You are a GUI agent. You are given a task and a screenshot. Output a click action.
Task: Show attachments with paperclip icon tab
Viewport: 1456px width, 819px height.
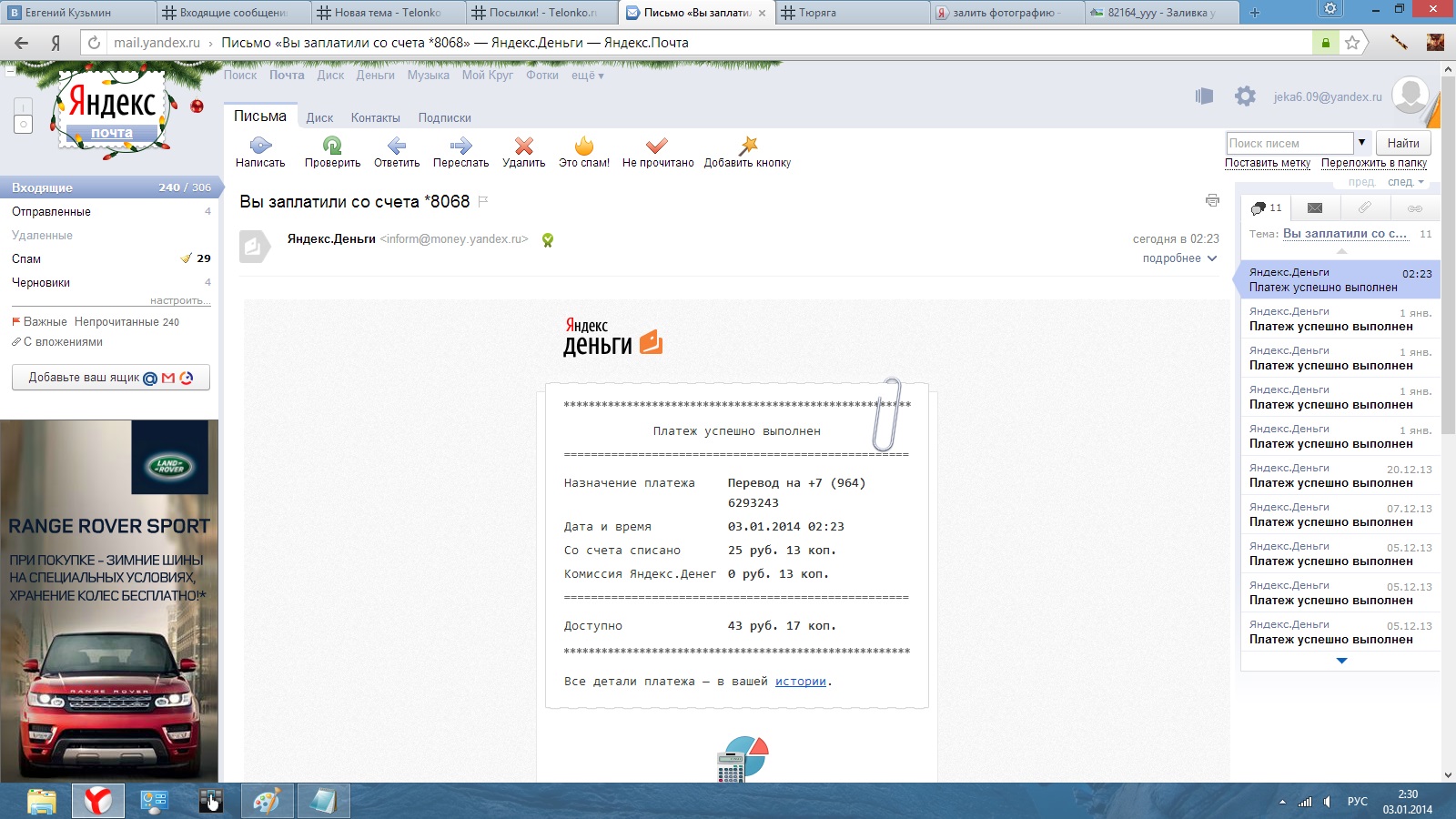pyautogui.click(x=1365, y=208)
